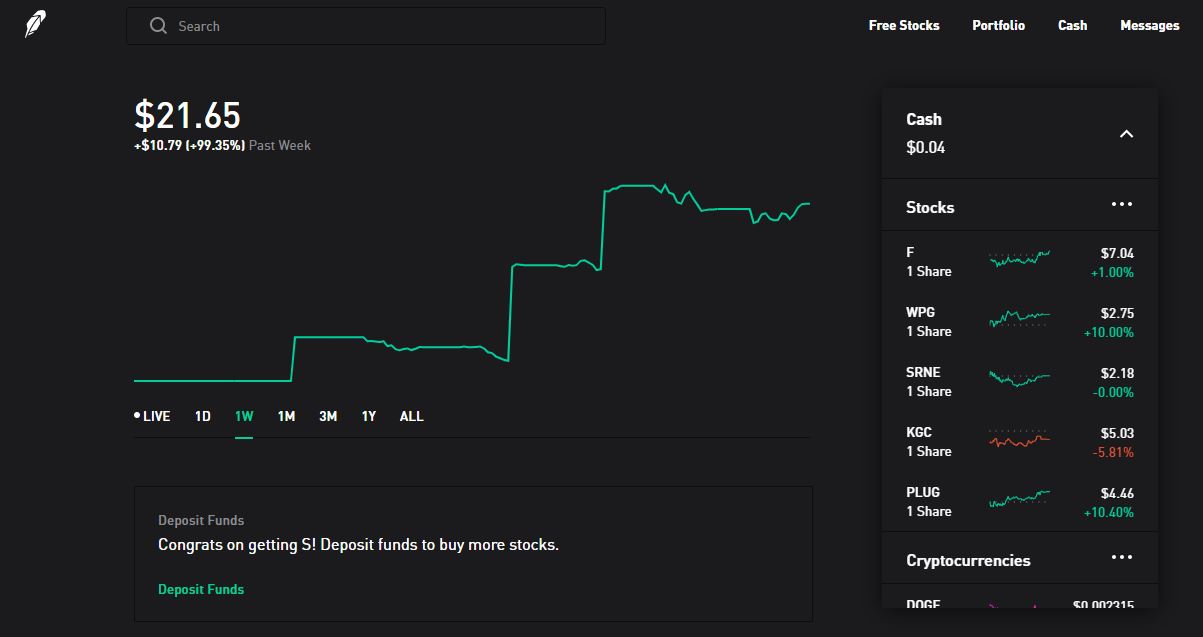Open the Stocks section ellipsis menu
This screenshot has width=1203, height=637.
coord(1121,204)
